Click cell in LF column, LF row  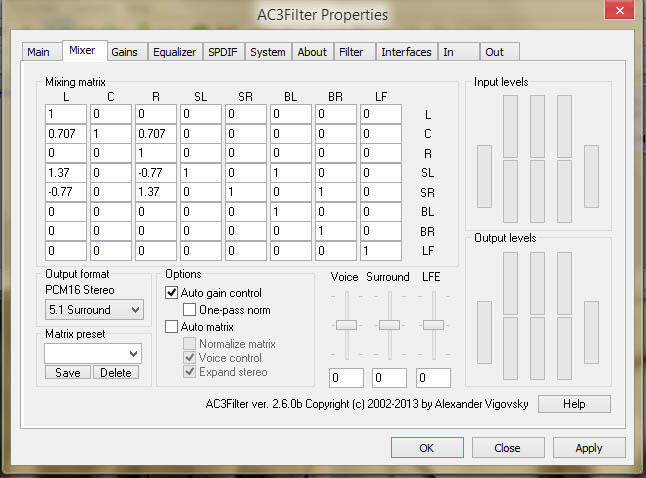[x=381, y=251]
